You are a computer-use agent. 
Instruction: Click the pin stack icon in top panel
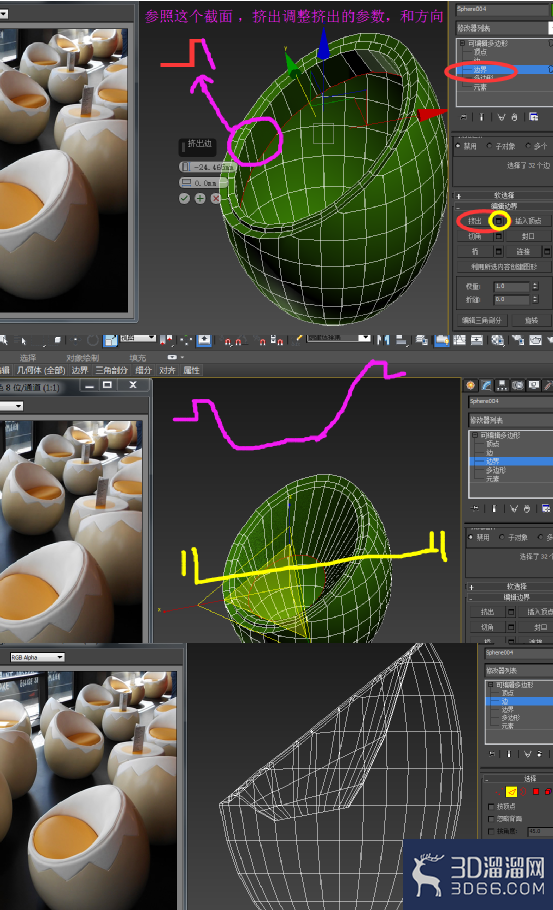point(463,117)
